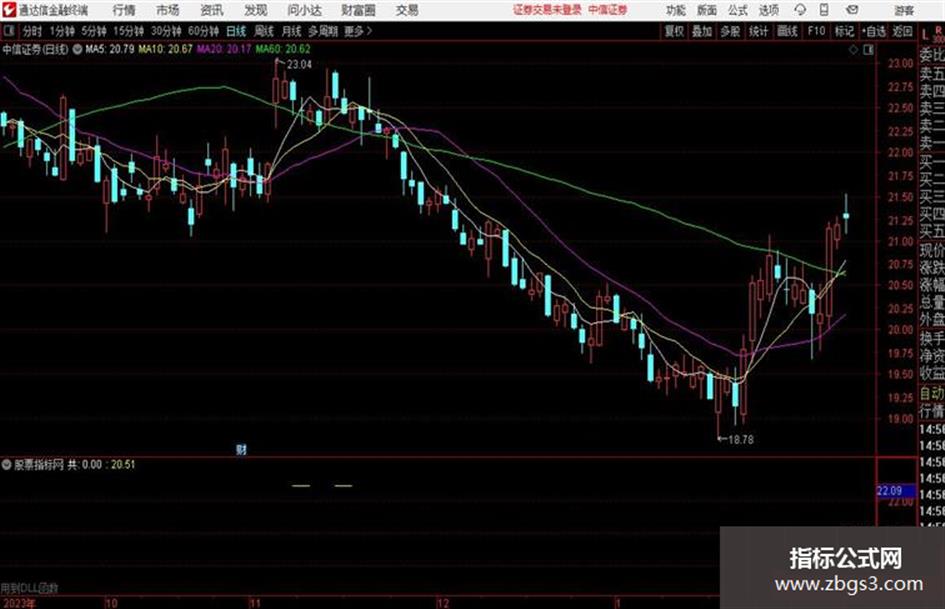Open the 行情 menu

pos(124,10)
